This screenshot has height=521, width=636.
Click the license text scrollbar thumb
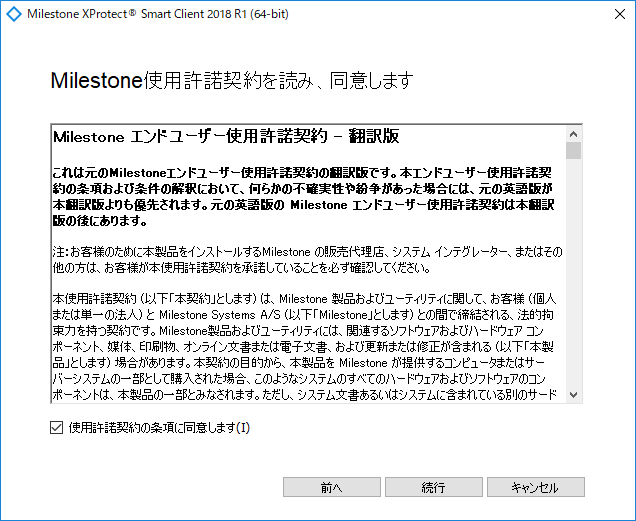click(574, 151)
